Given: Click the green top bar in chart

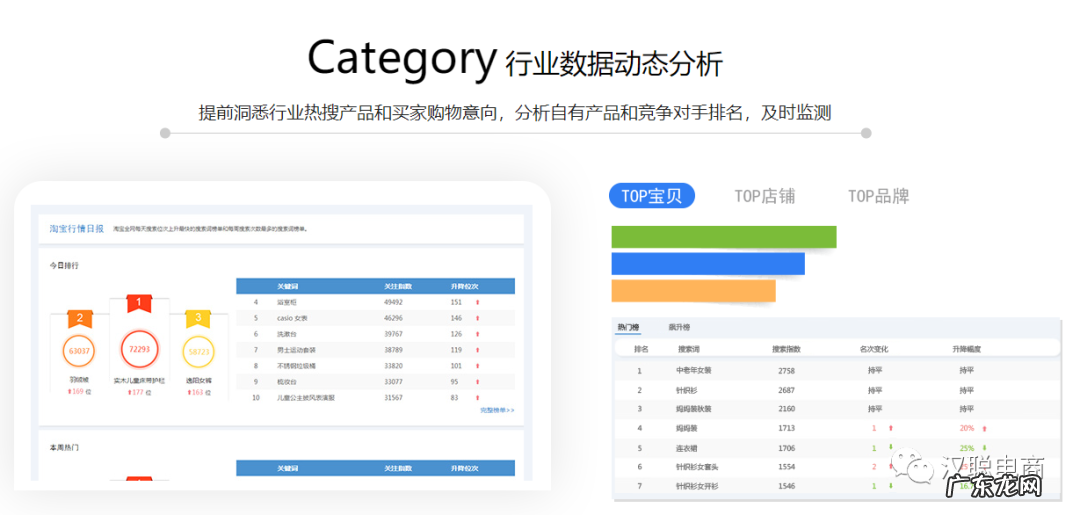Looking at the screenshot, I should coord(723,237).
